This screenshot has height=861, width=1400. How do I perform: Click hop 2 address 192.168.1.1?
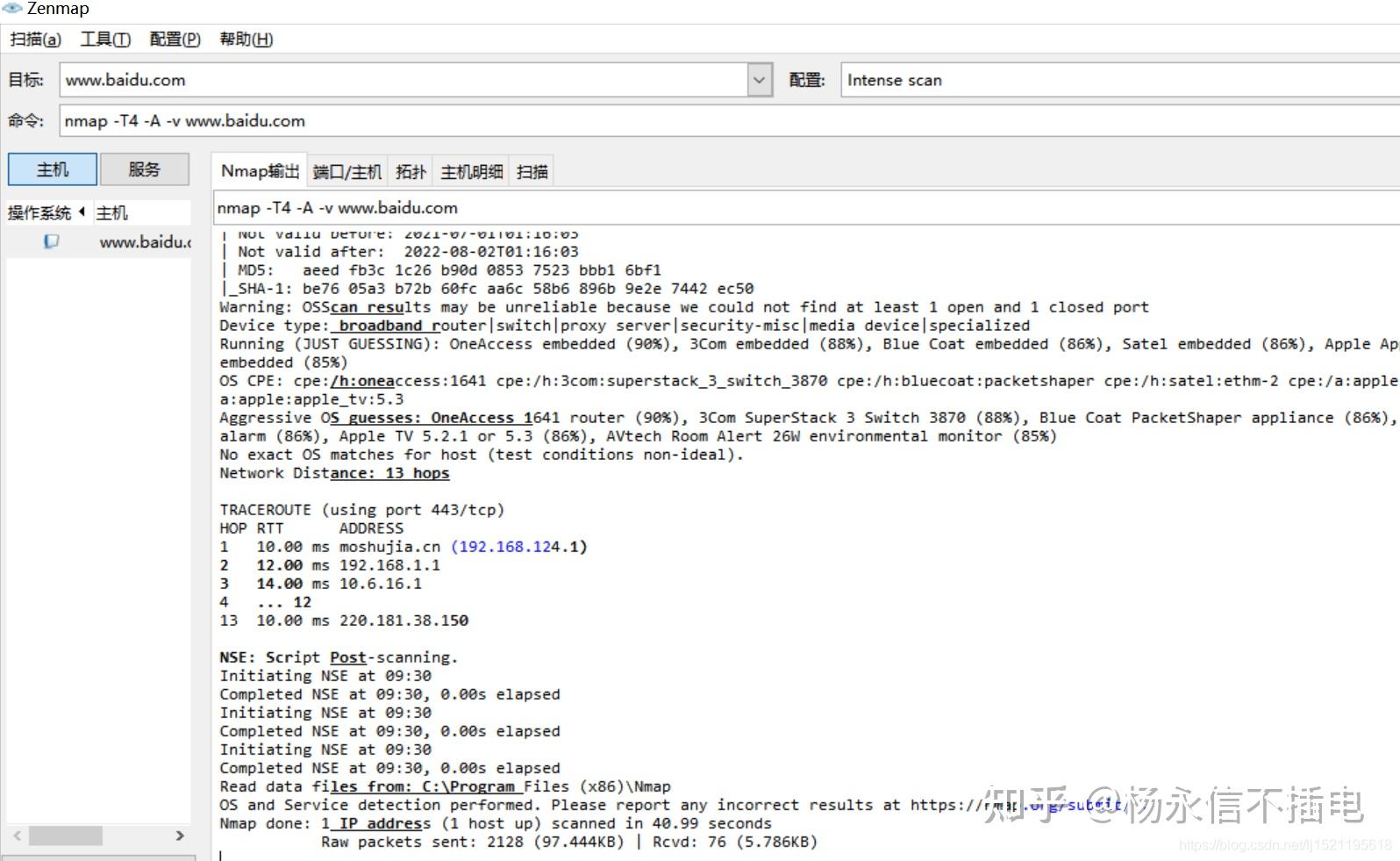pyautogui.click(x=389, y=565)
